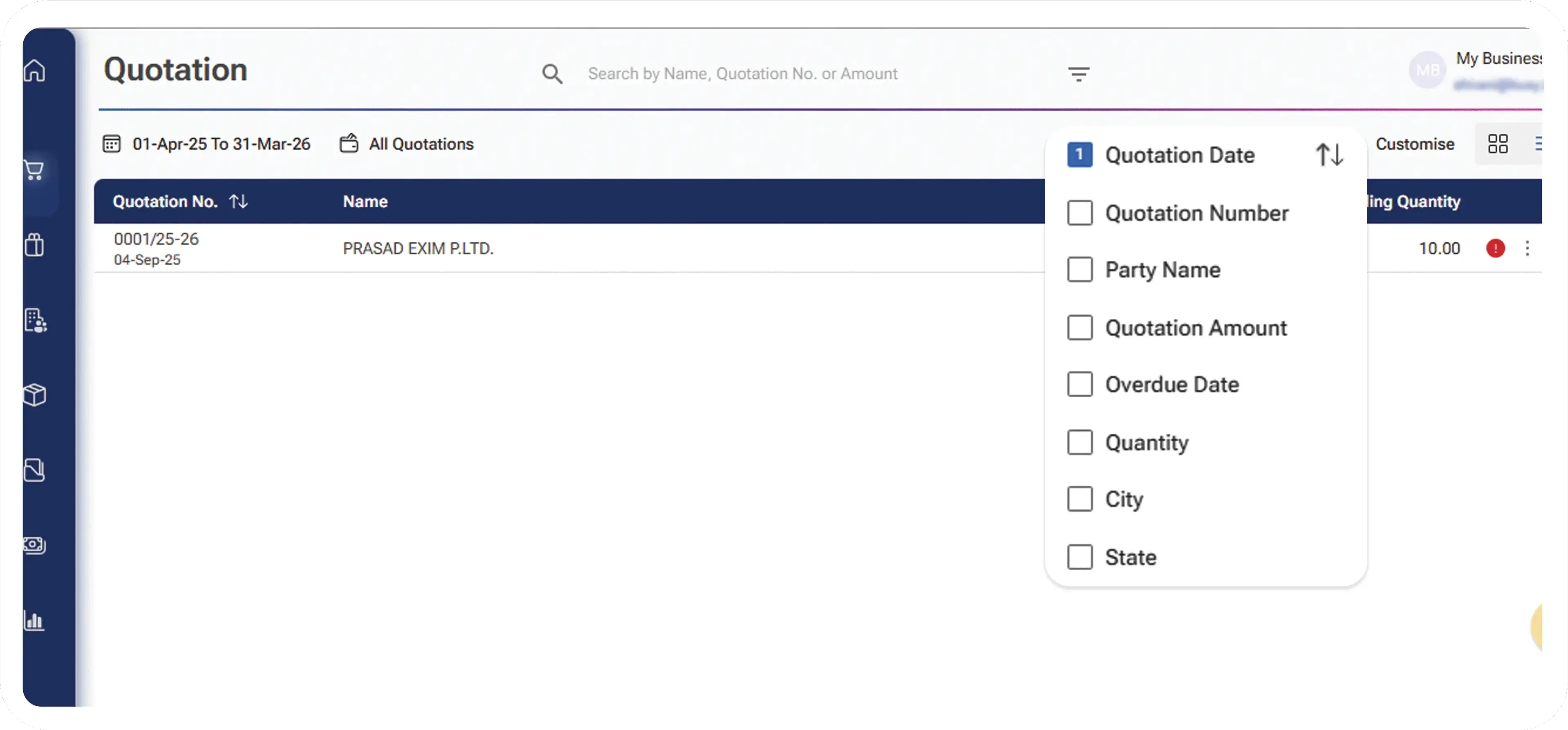Open the shopping cart sidebar icon

35,170
